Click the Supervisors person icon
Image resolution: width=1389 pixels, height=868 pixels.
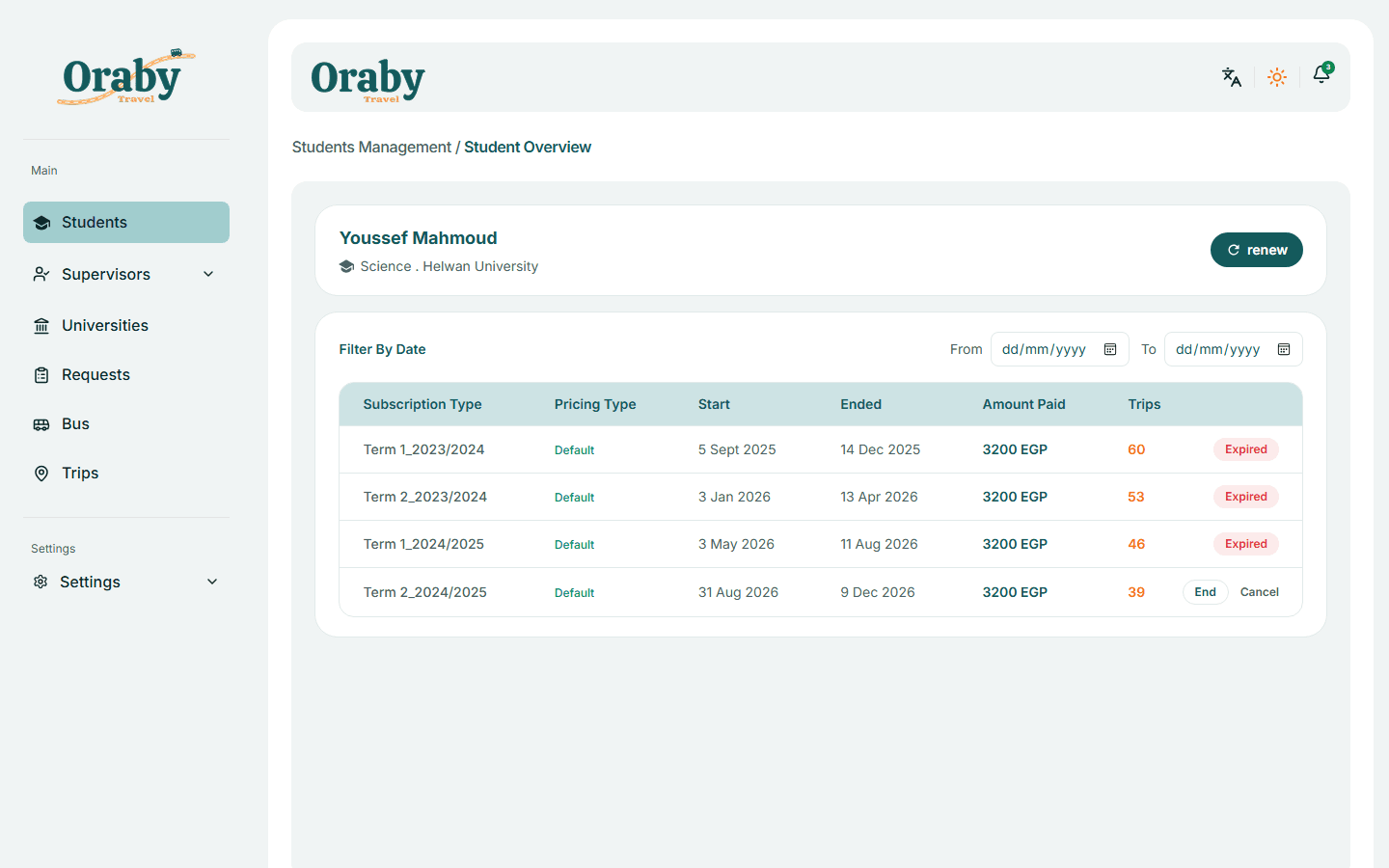pyautogui.click(x=41, y=275)
